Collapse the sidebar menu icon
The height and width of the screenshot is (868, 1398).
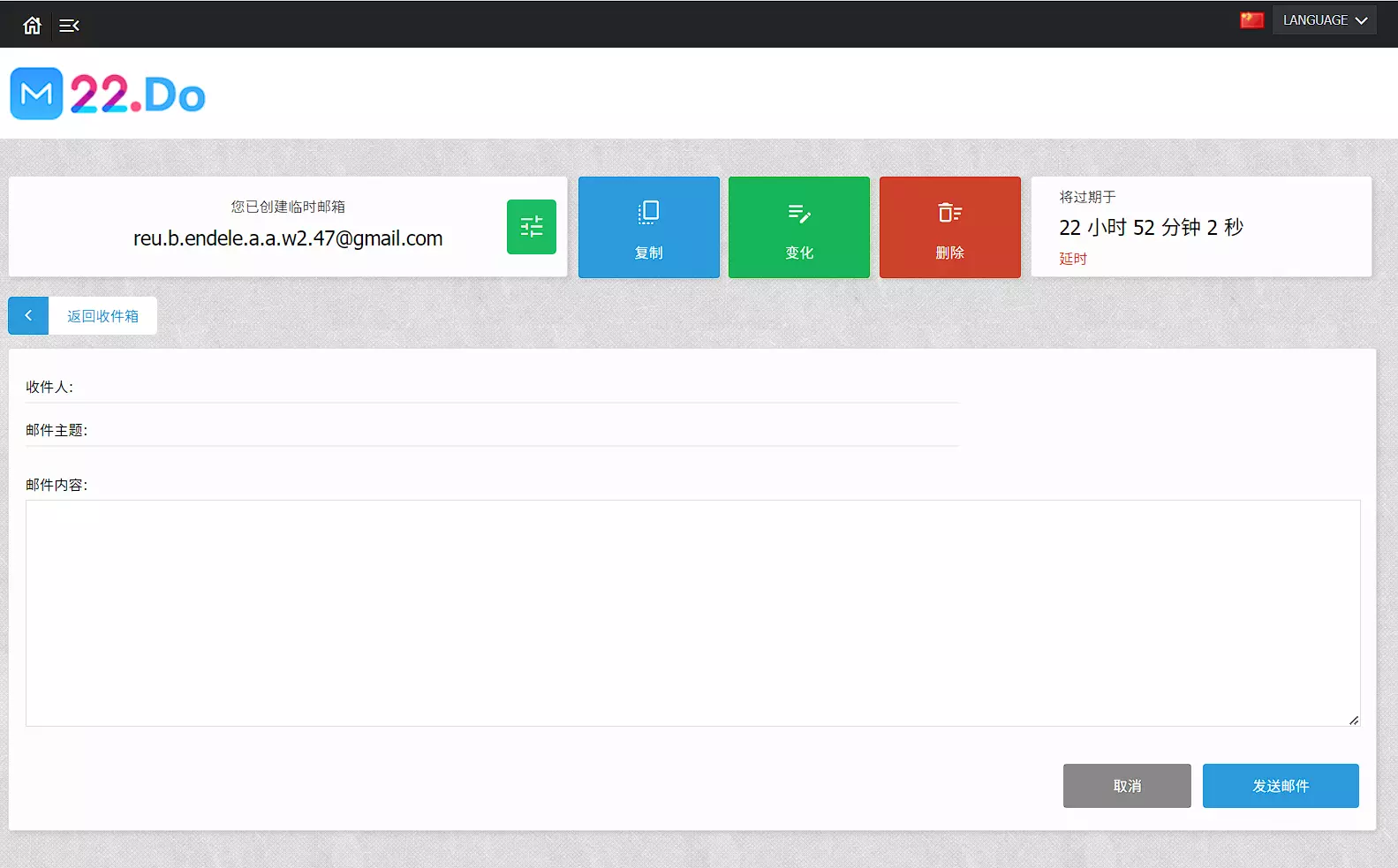click(x=69, y=26)
